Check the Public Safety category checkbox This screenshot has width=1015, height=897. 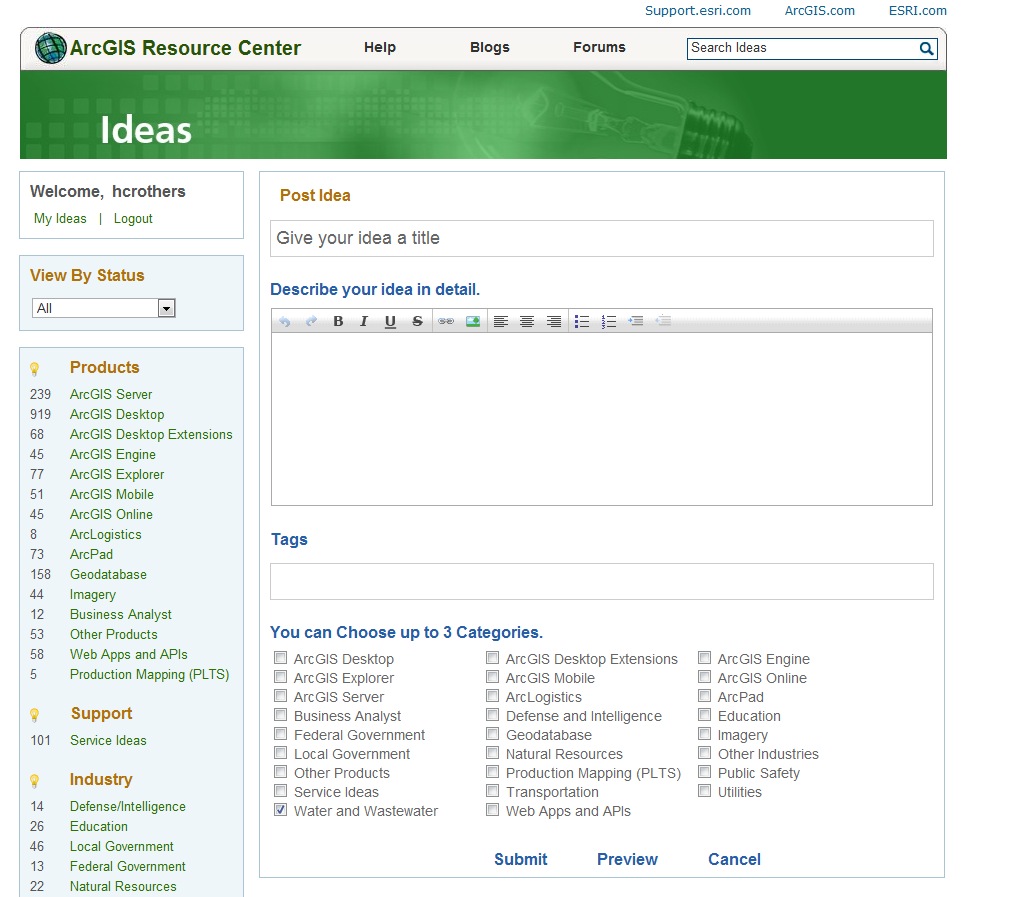tap(704, 772)
